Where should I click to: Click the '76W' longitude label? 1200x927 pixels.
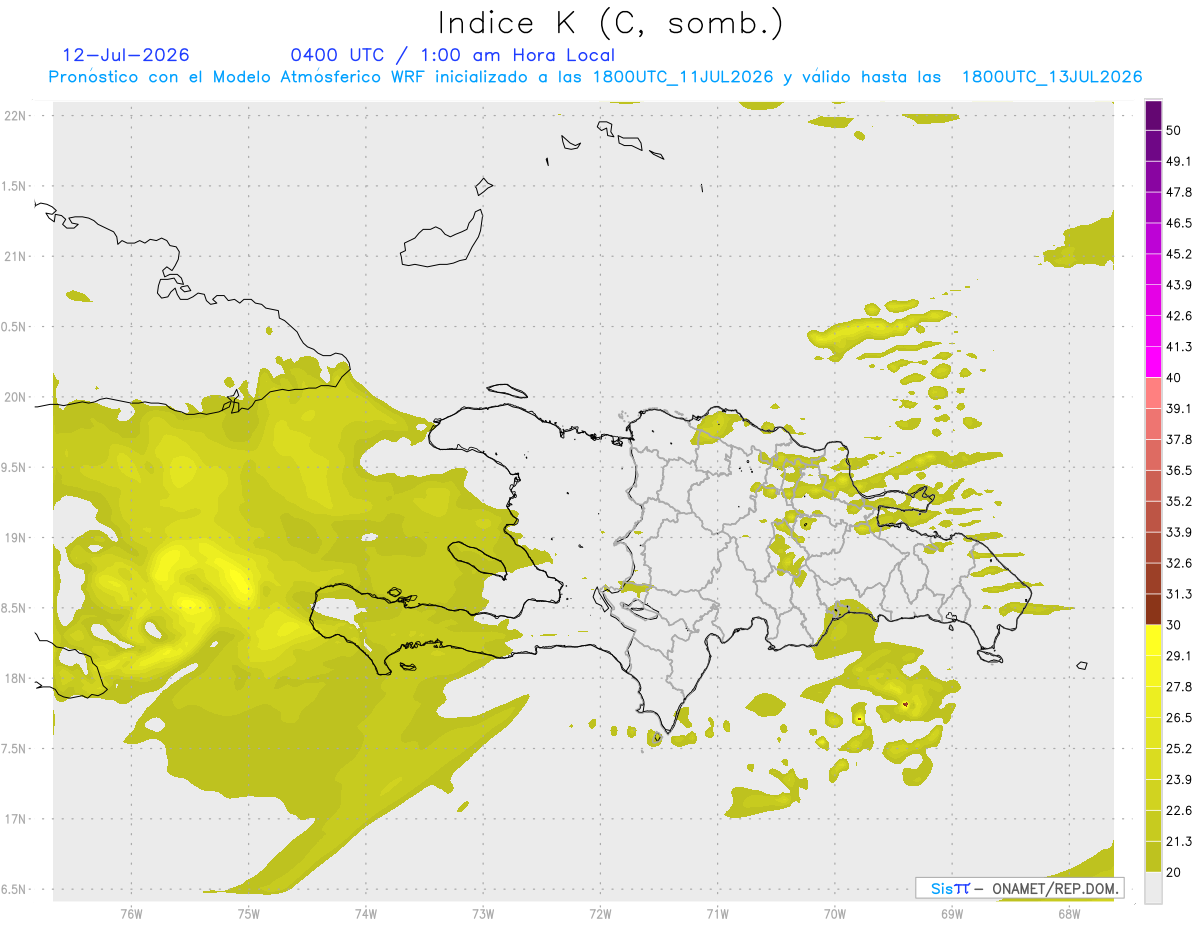tap(131, 914)
